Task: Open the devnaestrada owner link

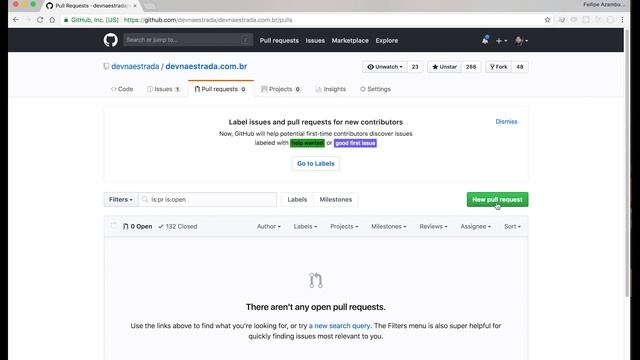Action: [x=135, y=67]
